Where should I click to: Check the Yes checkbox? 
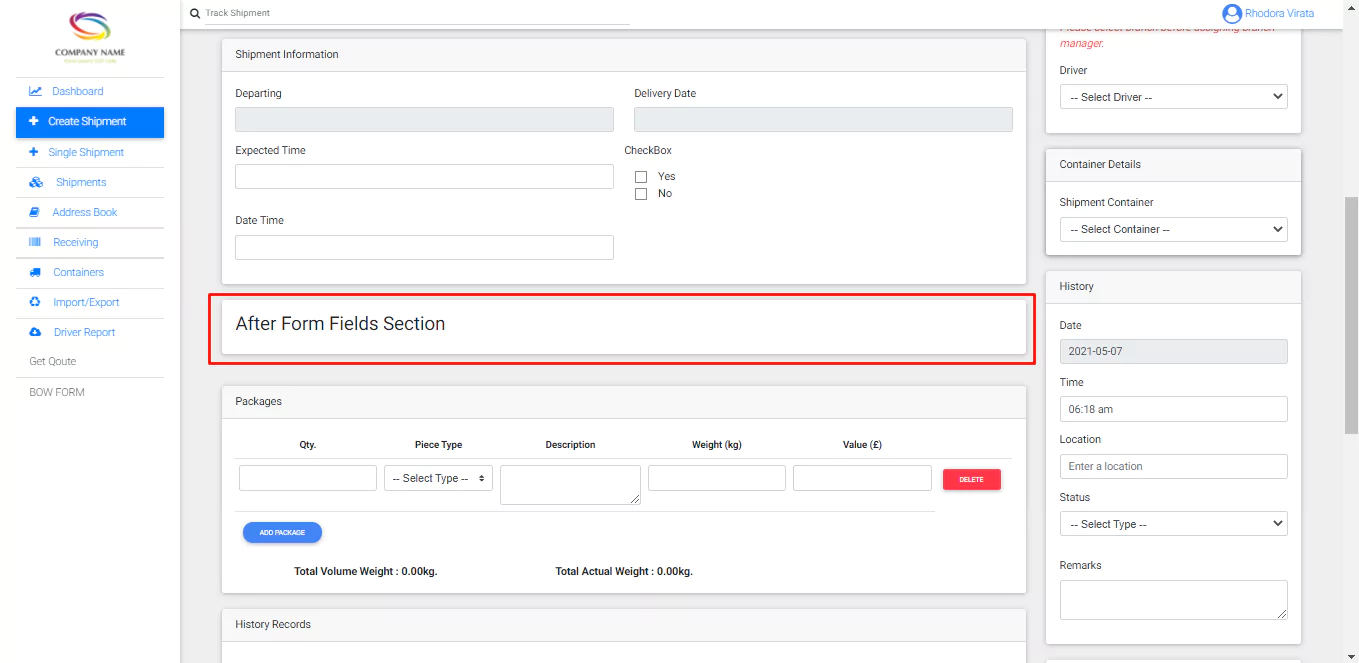pos(641,177)
